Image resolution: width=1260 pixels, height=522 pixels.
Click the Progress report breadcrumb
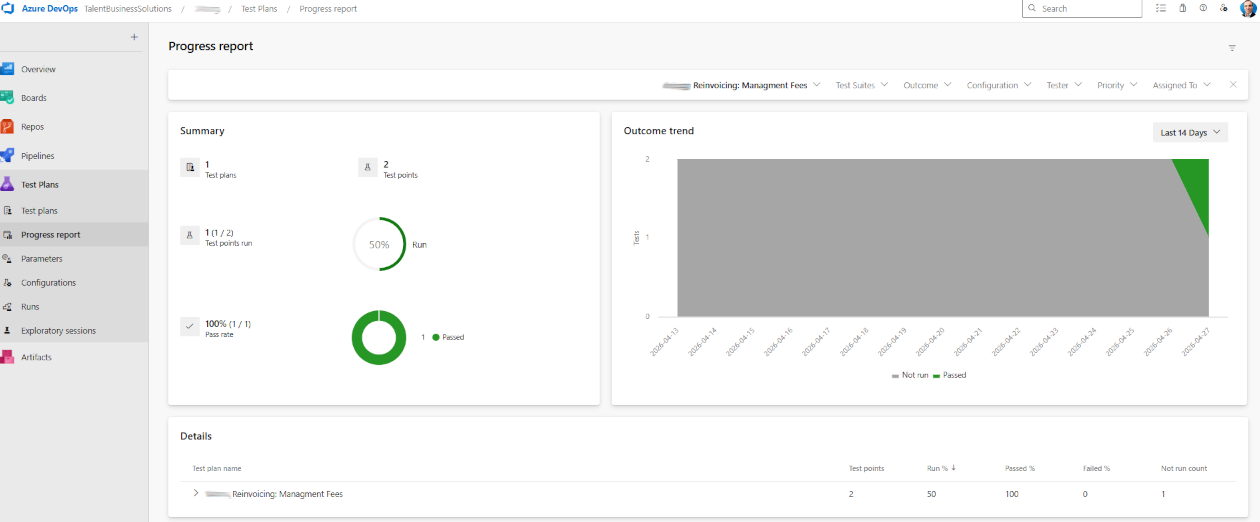tap(328, 8)
